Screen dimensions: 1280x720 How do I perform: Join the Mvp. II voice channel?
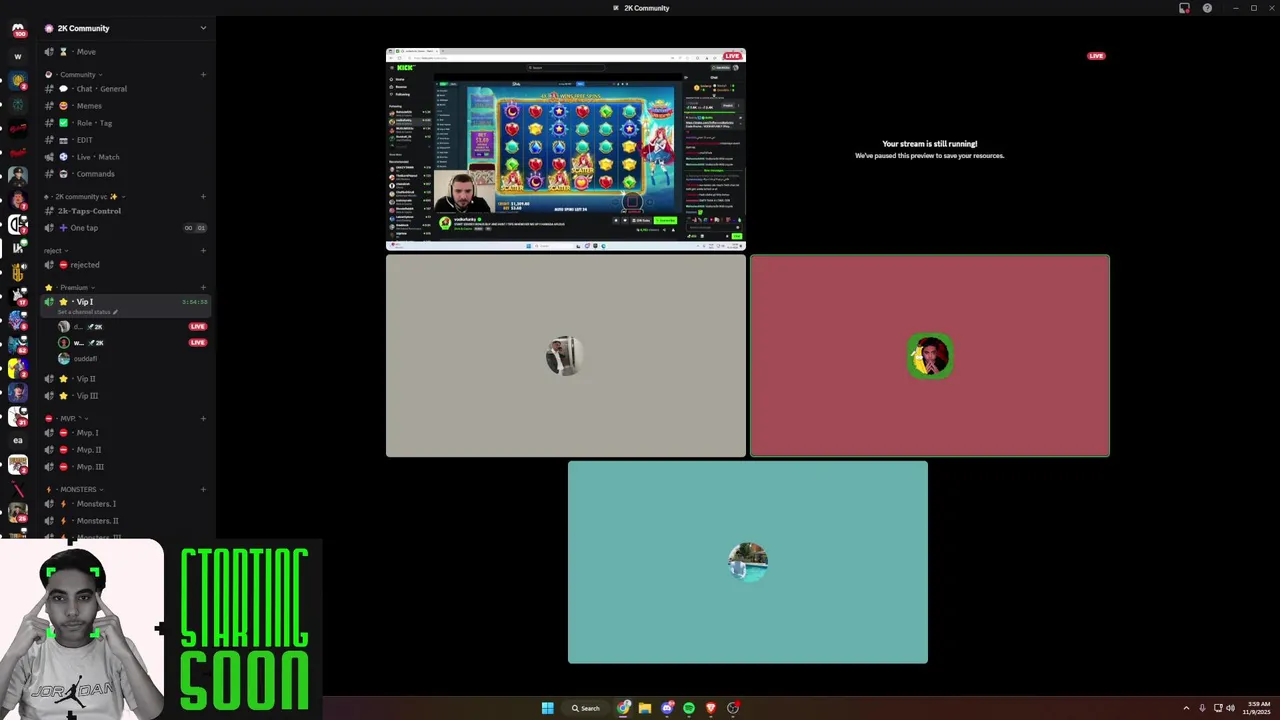(x=125, y=450)
